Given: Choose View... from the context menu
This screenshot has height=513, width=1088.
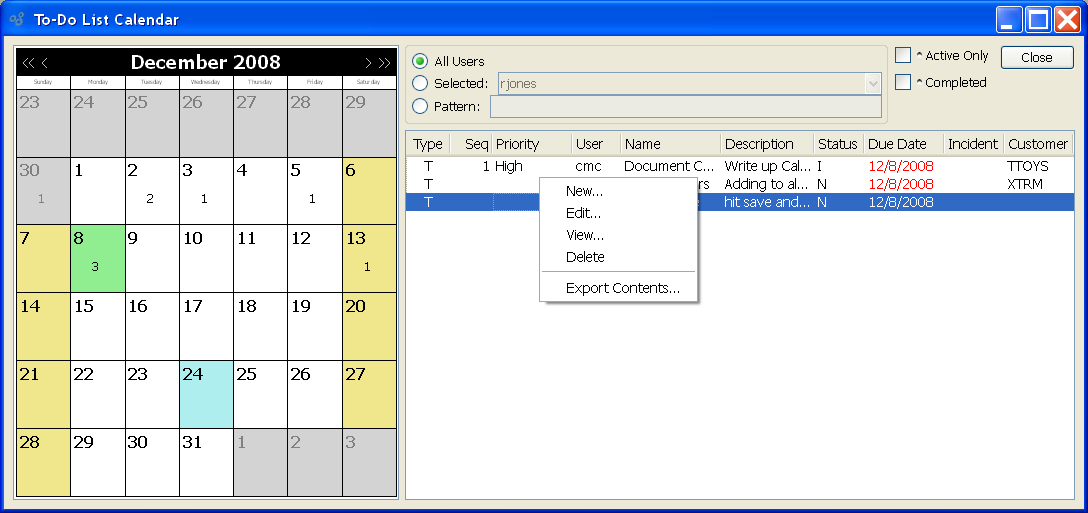Looking at the screenshot, I should [618, 235].
